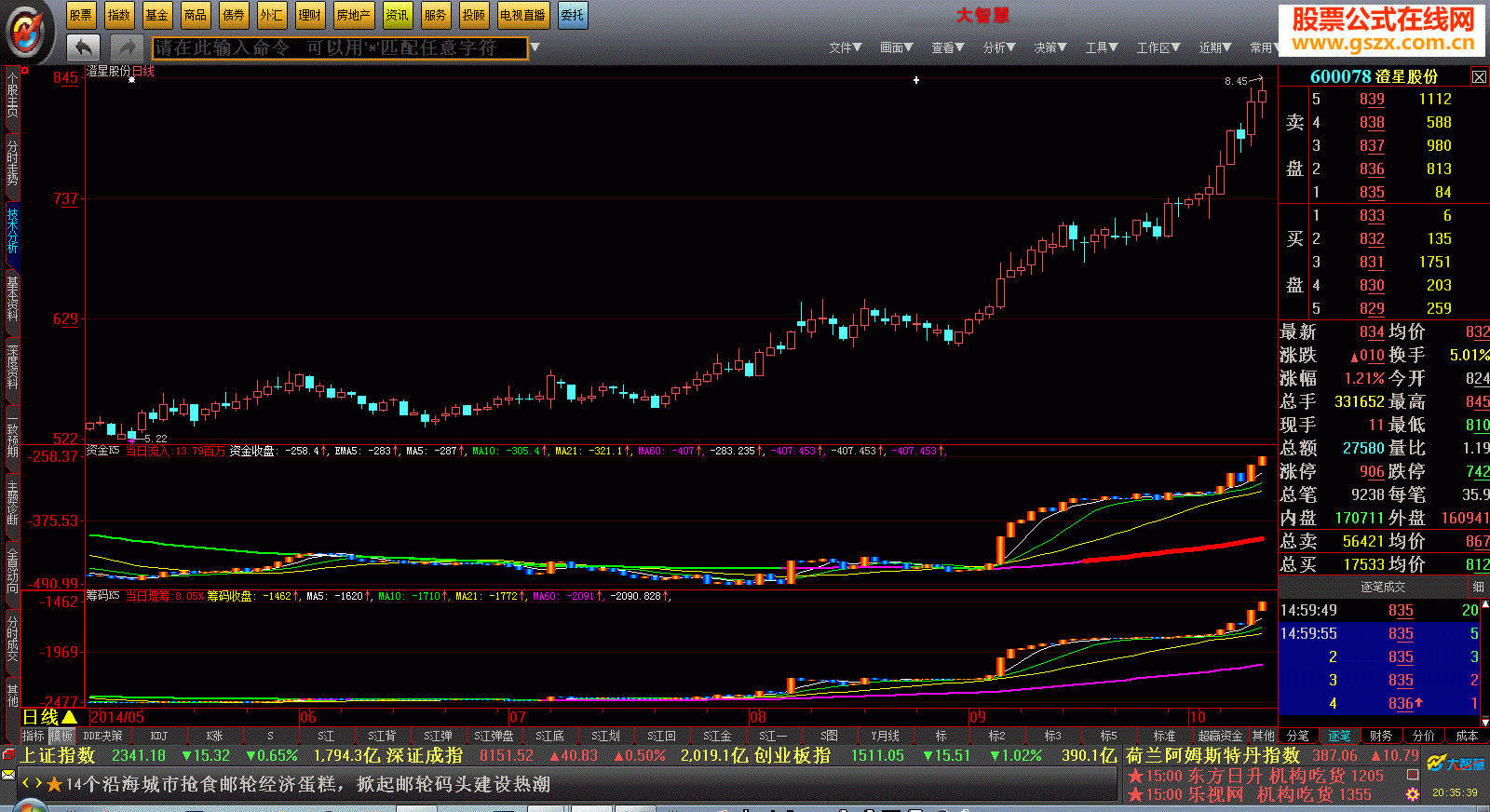The height and width of the screenshot is (812, 1490).
Task: Close the 600078 quote panel
Action: pyautogui.click(x=1479, y=76)
